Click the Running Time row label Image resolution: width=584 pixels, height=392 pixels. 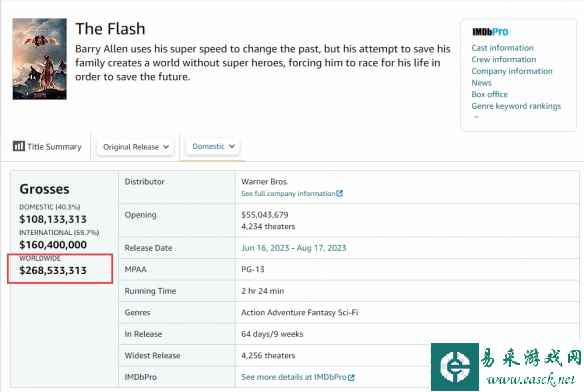[150, 291]
